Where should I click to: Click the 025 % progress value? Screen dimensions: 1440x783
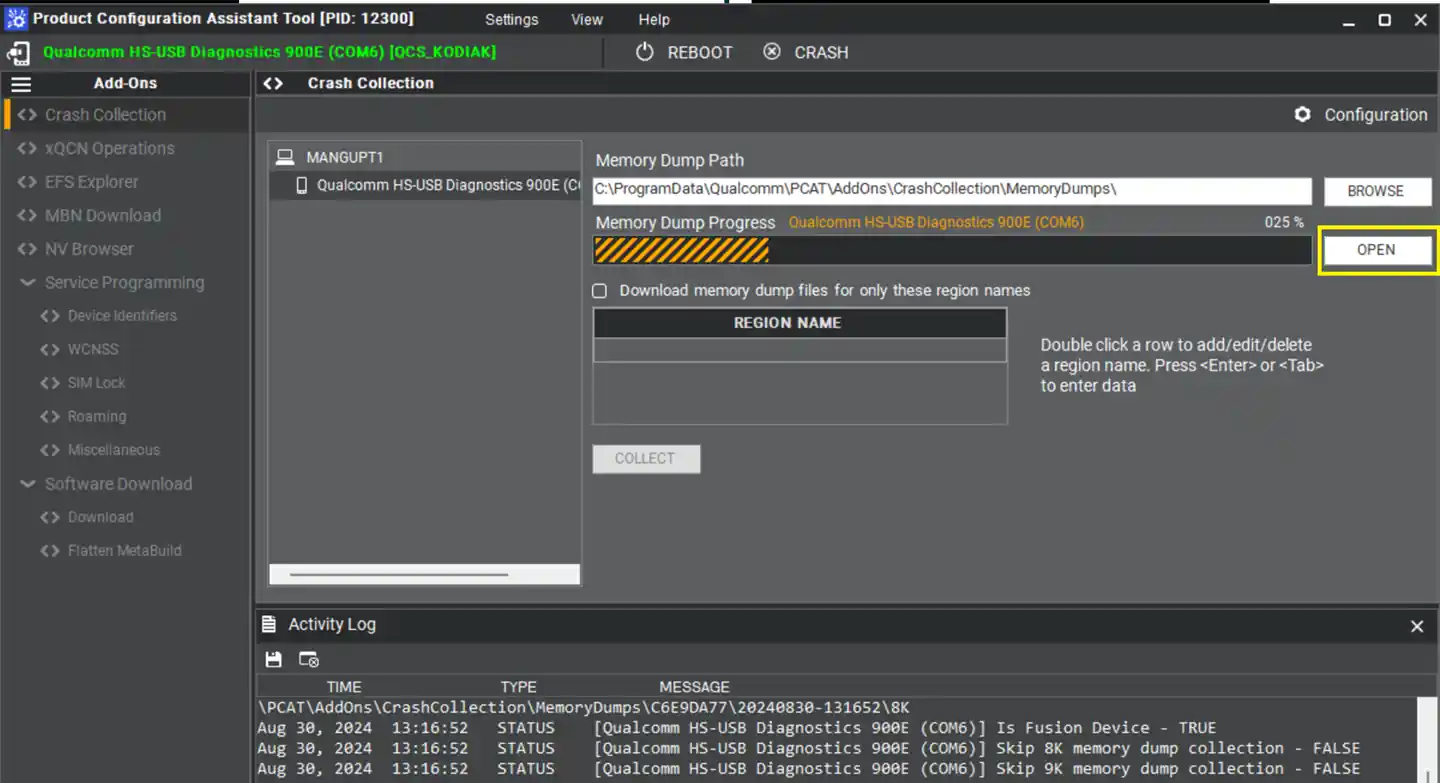click(x=1284, y=222)
